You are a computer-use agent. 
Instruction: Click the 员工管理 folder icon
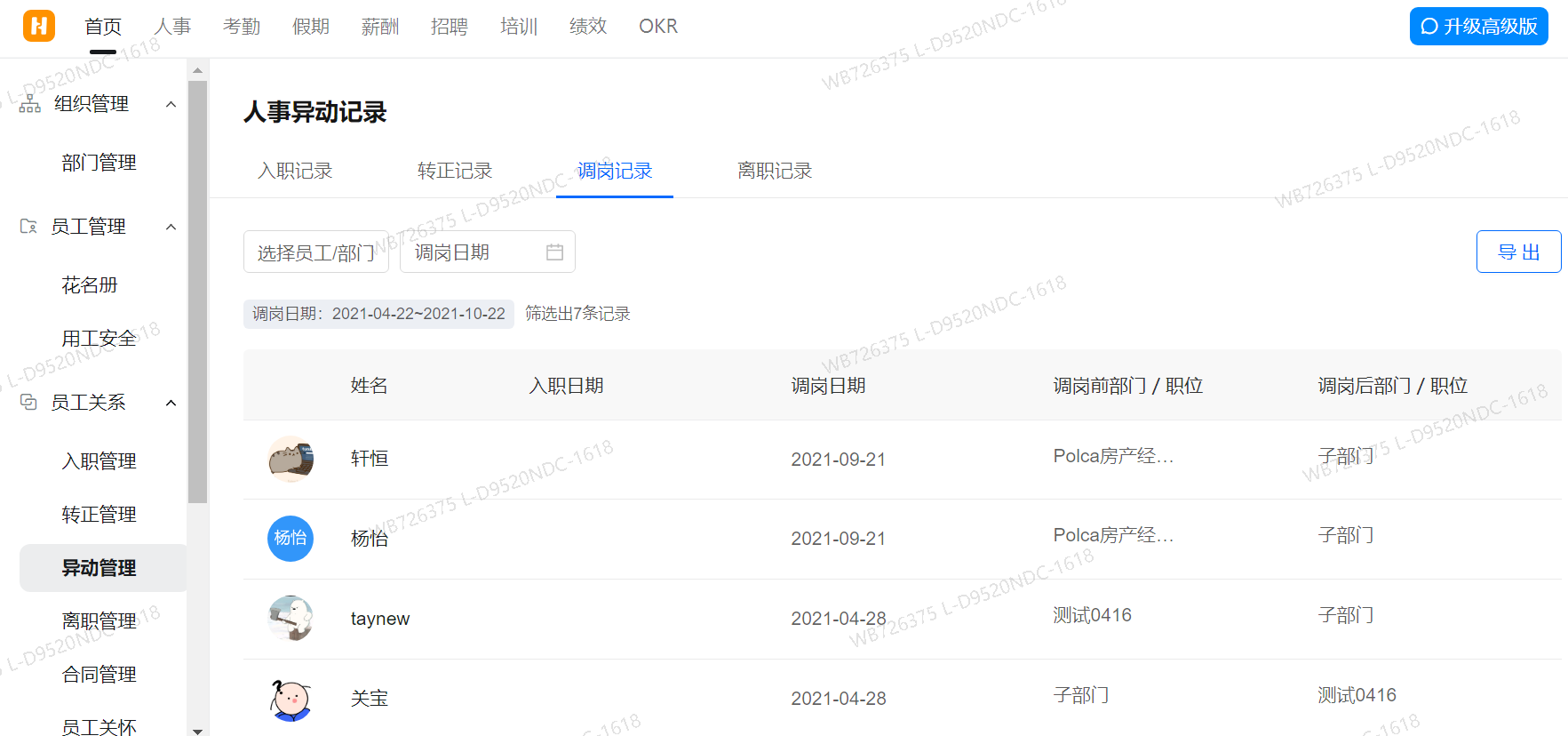(x=28, y=227)
